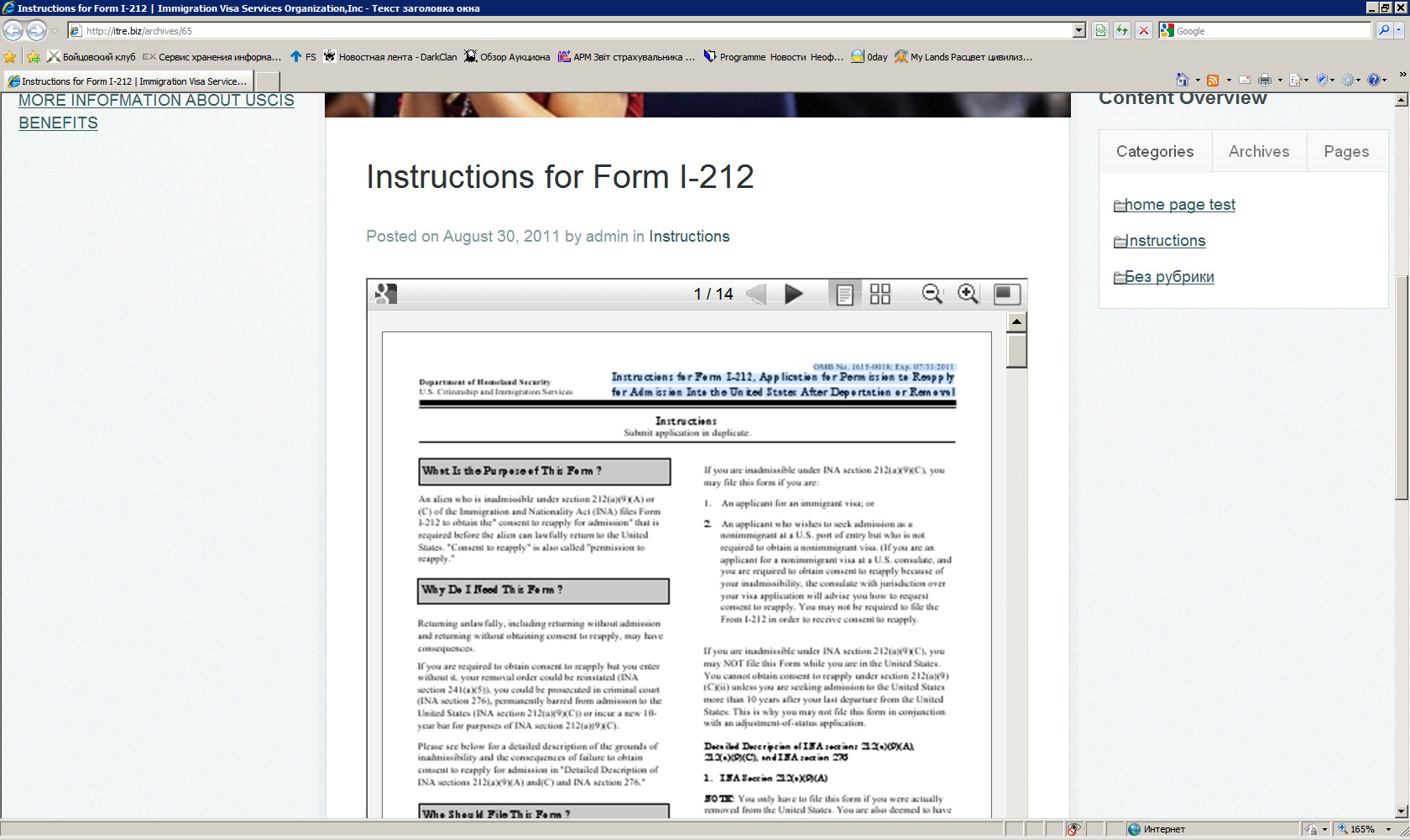This screenshot has height=840, width=1410.
Task: Open the Instructions category link in post meta
Action: coord(689,237)
